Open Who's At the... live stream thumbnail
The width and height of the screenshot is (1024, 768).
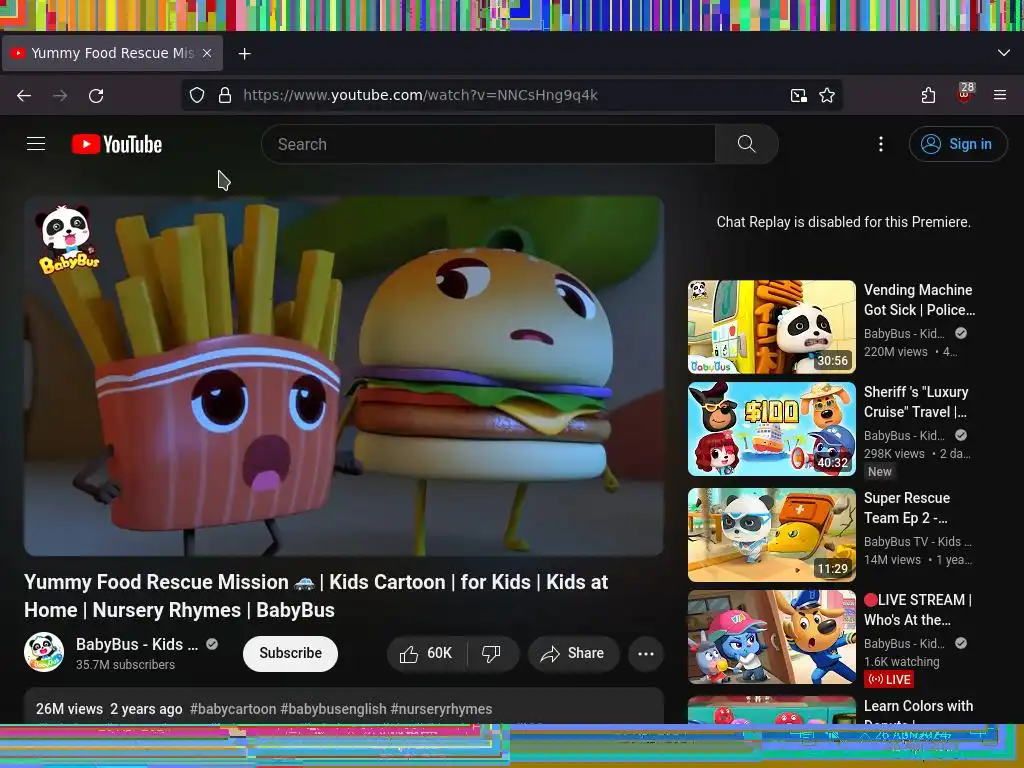pyautogui.click(x=771, y=637)
